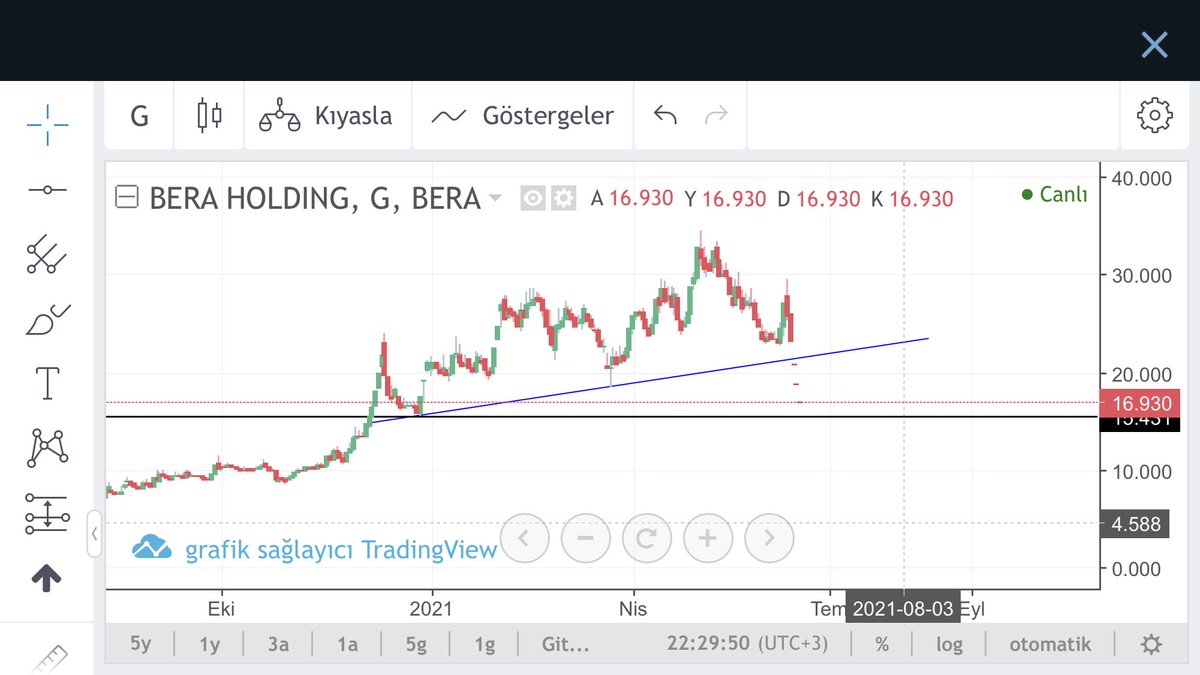Open the Göstergeler indicators menu
The image size is (1200, 675).
coord(522,115)
